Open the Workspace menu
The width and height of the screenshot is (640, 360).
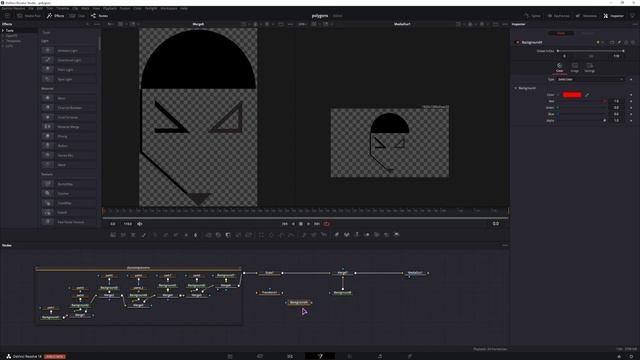click(169, 8)
